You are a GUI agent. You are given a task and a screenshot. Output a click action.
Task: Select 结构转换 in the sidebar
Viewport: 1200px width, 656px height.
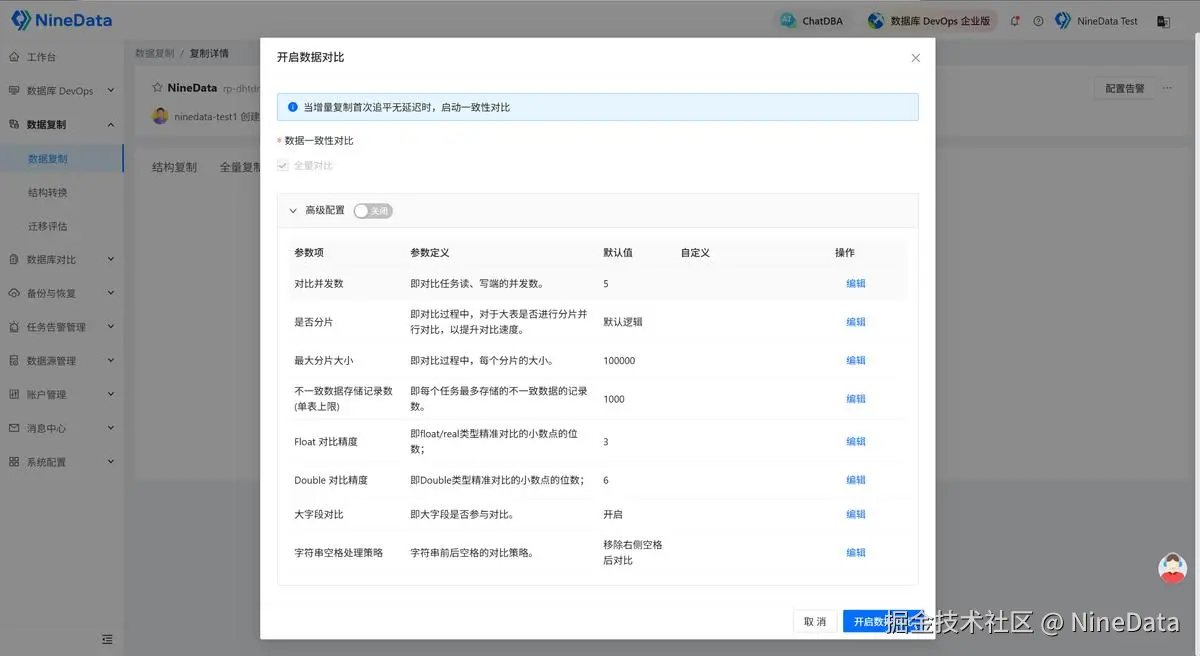pyautogui.click(x=48, y=192)
